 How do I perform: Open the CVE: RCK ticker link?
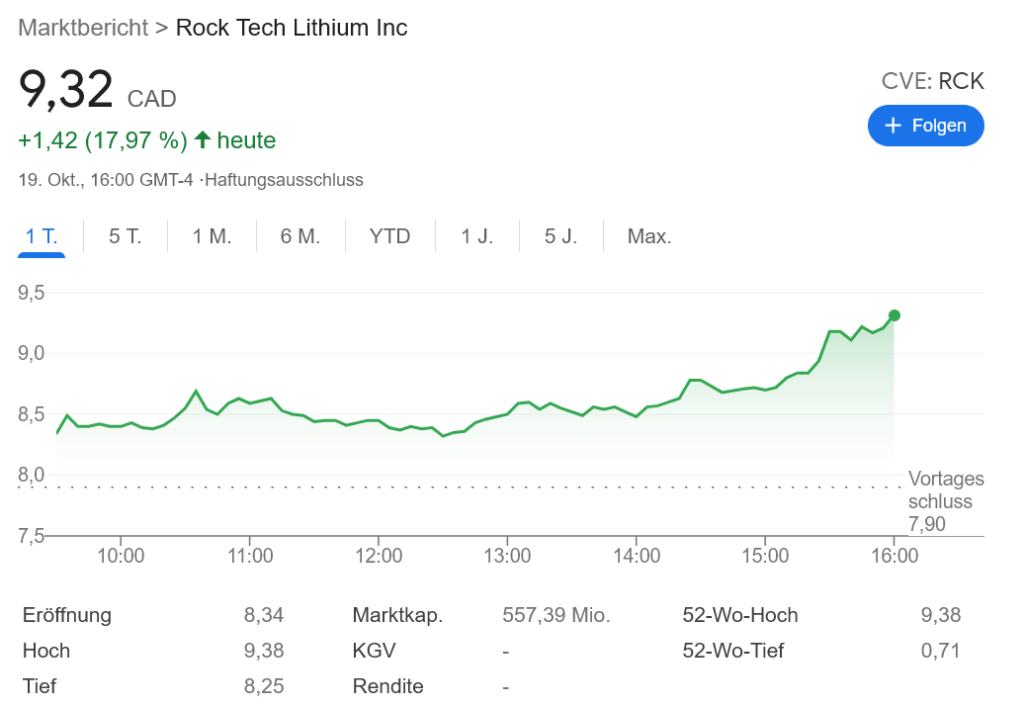pyautogui.click(x=932, y=81)
